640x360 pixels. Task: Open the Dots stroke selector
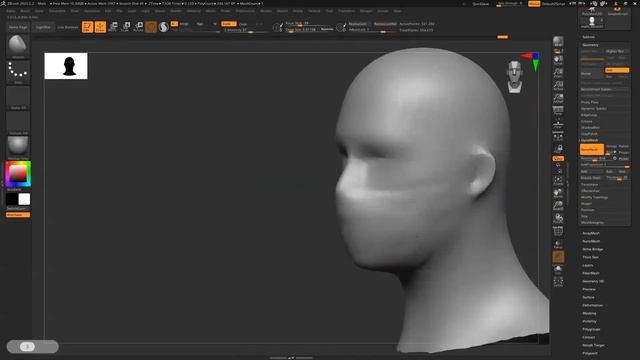pyautogui.click(x=18, y=72)
